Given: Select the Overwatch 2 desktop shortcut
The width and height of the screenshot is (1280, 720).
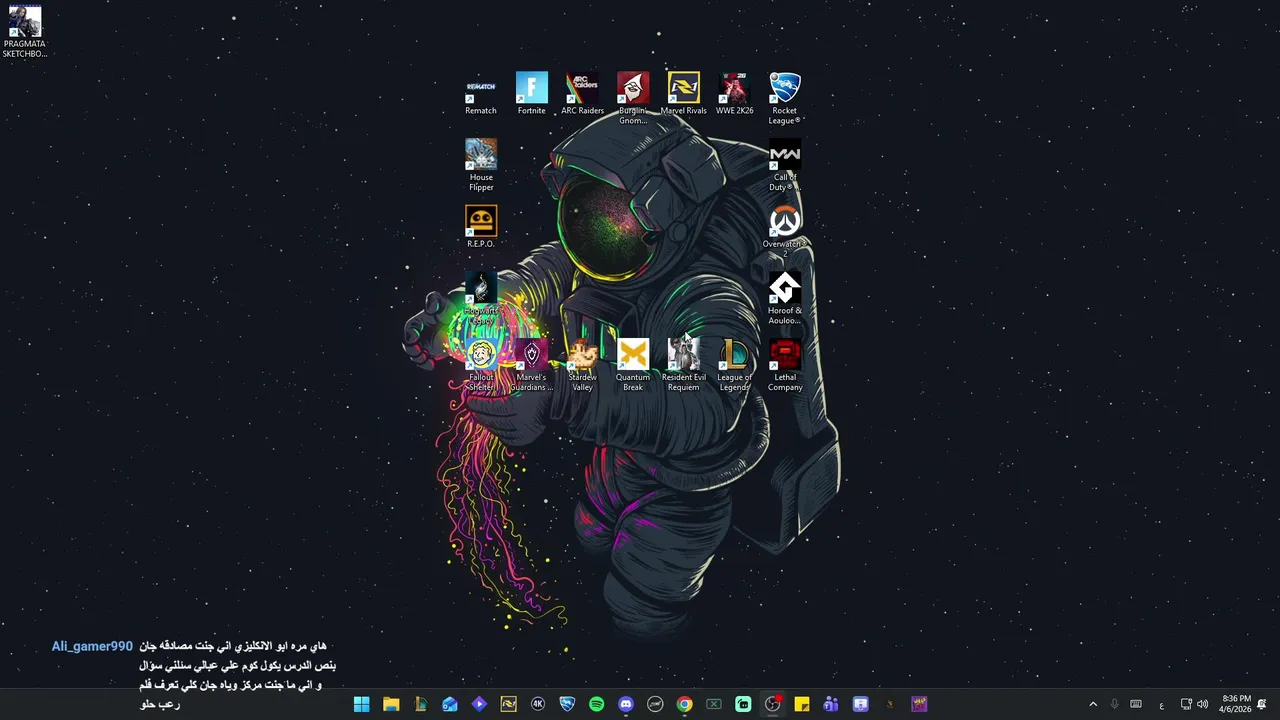Looking at the screenshot, I should pyautogui.click(x=785, y=231).
